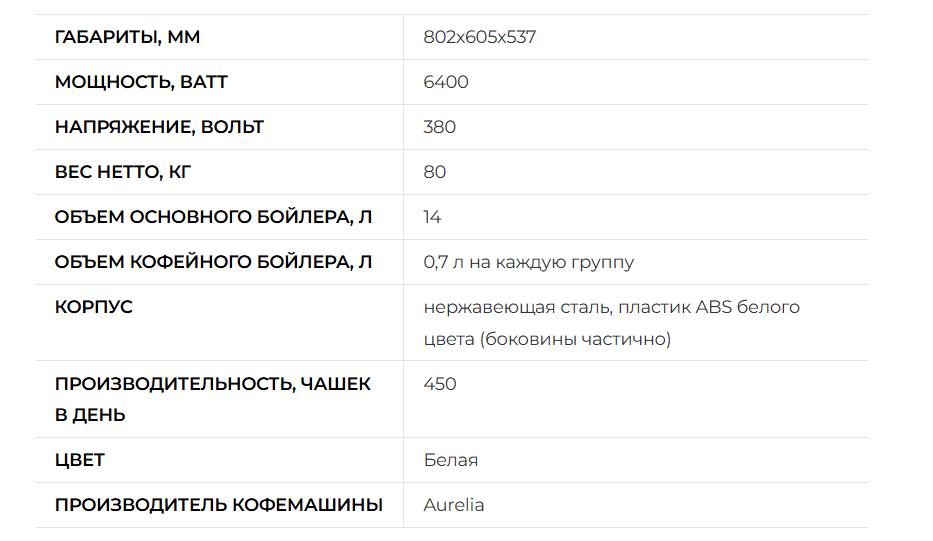Click the ОБЪЕМ КОФЕЙНОГО БОЙЛЕРА label
Screen dimensions: 933x541
[x=213, y=262]
